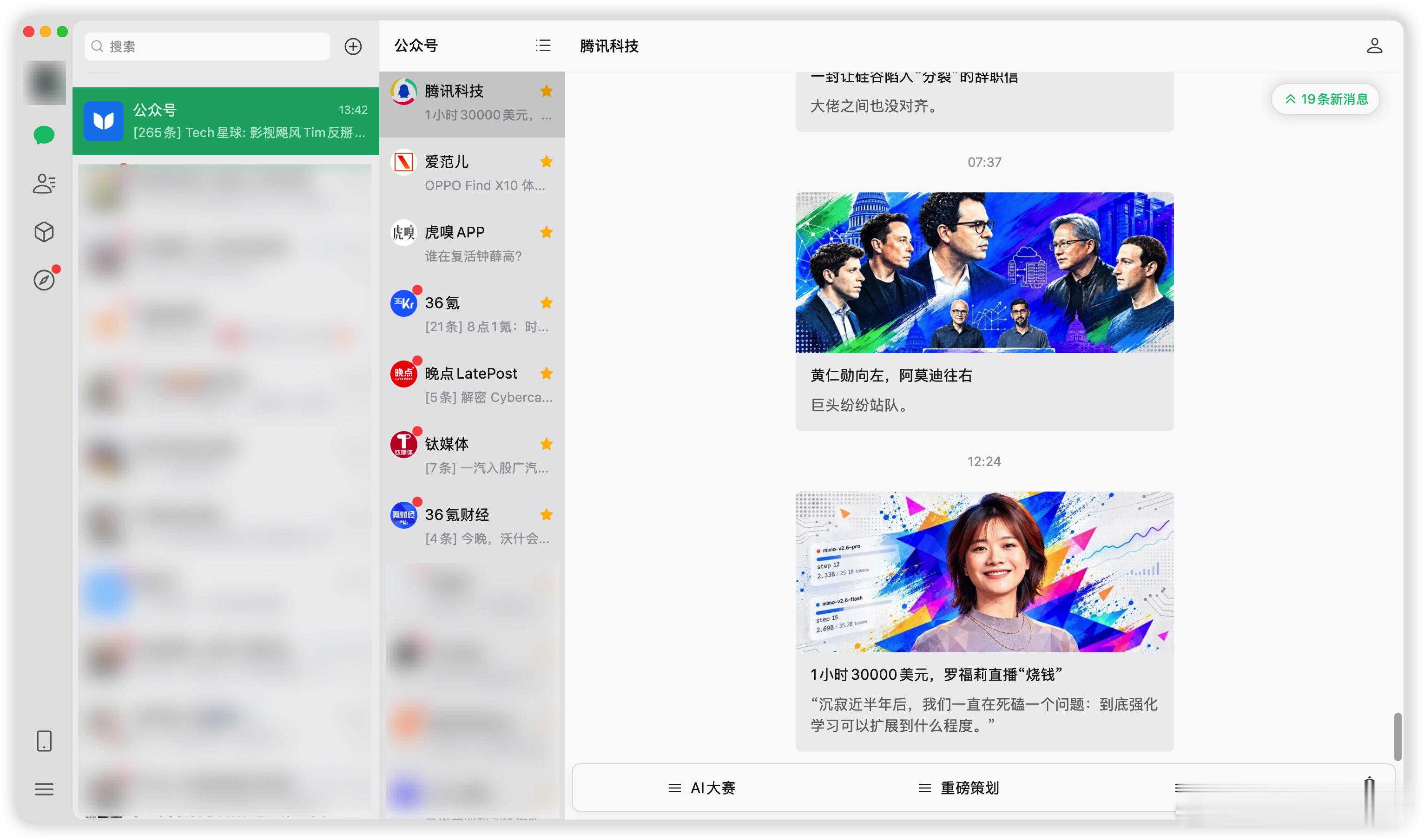Open the 爱范儿 subscription row

click(472, 173)
